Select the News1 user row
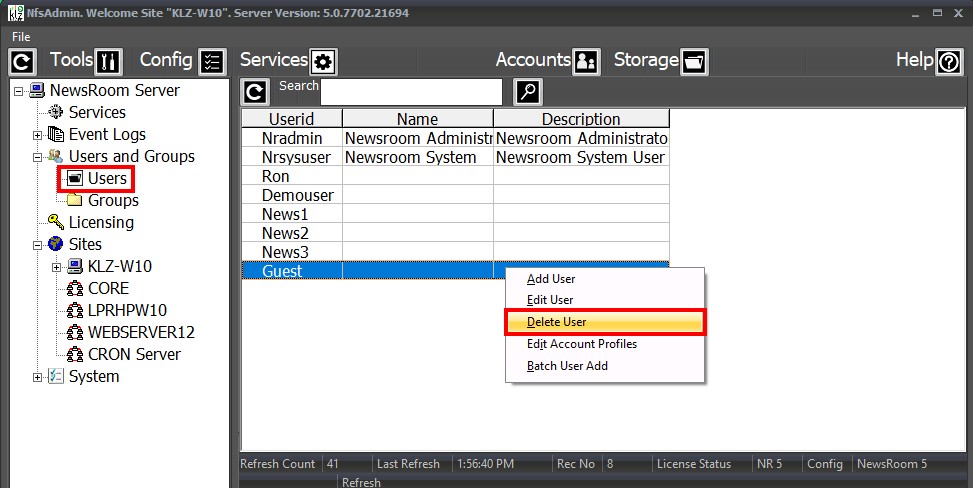Image resolution: width=973 pixels, height=488 pixels. tap(455, 214)
